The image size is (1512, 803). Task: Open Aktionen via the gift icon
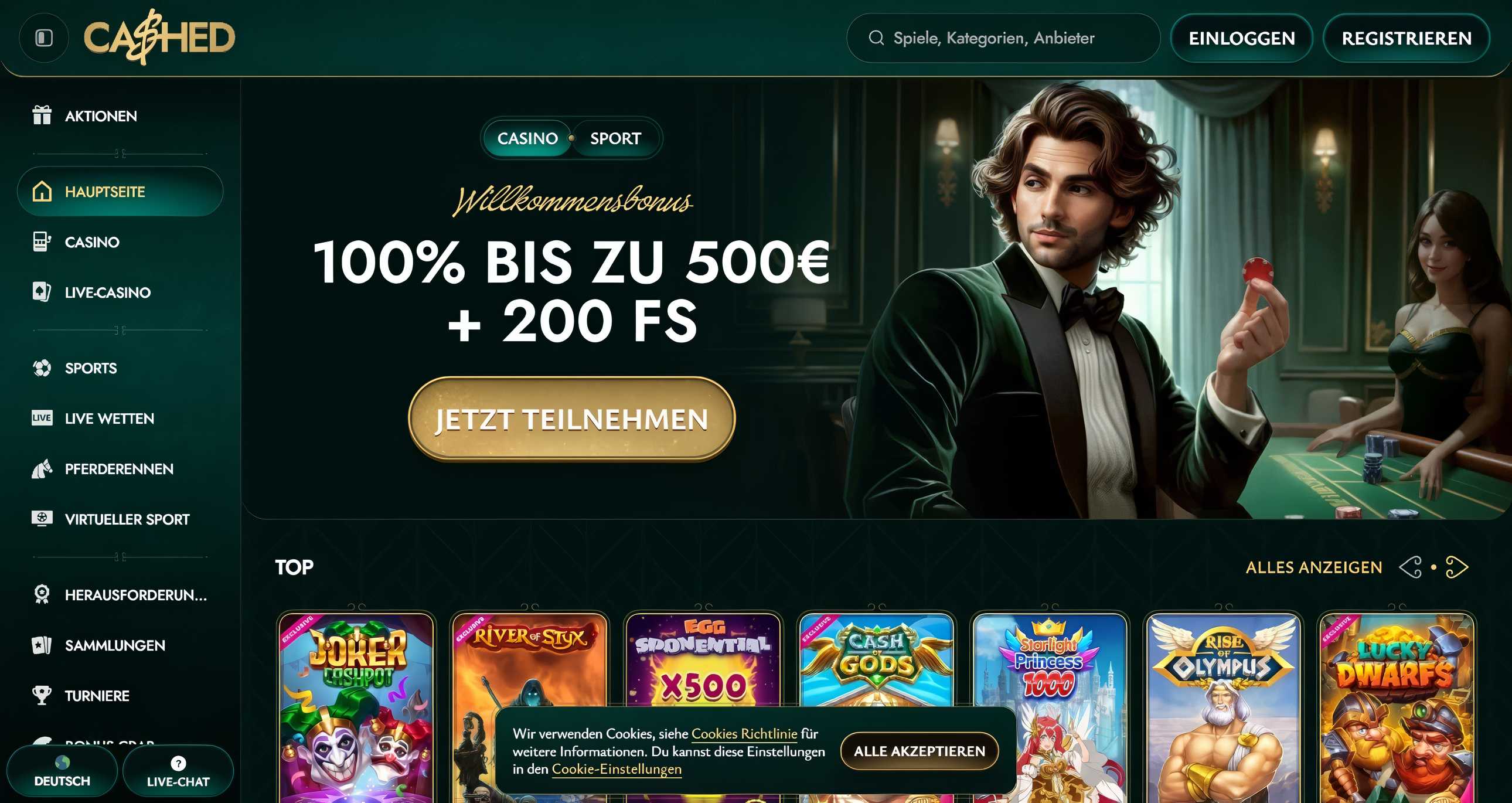click(x=42, y=115)
